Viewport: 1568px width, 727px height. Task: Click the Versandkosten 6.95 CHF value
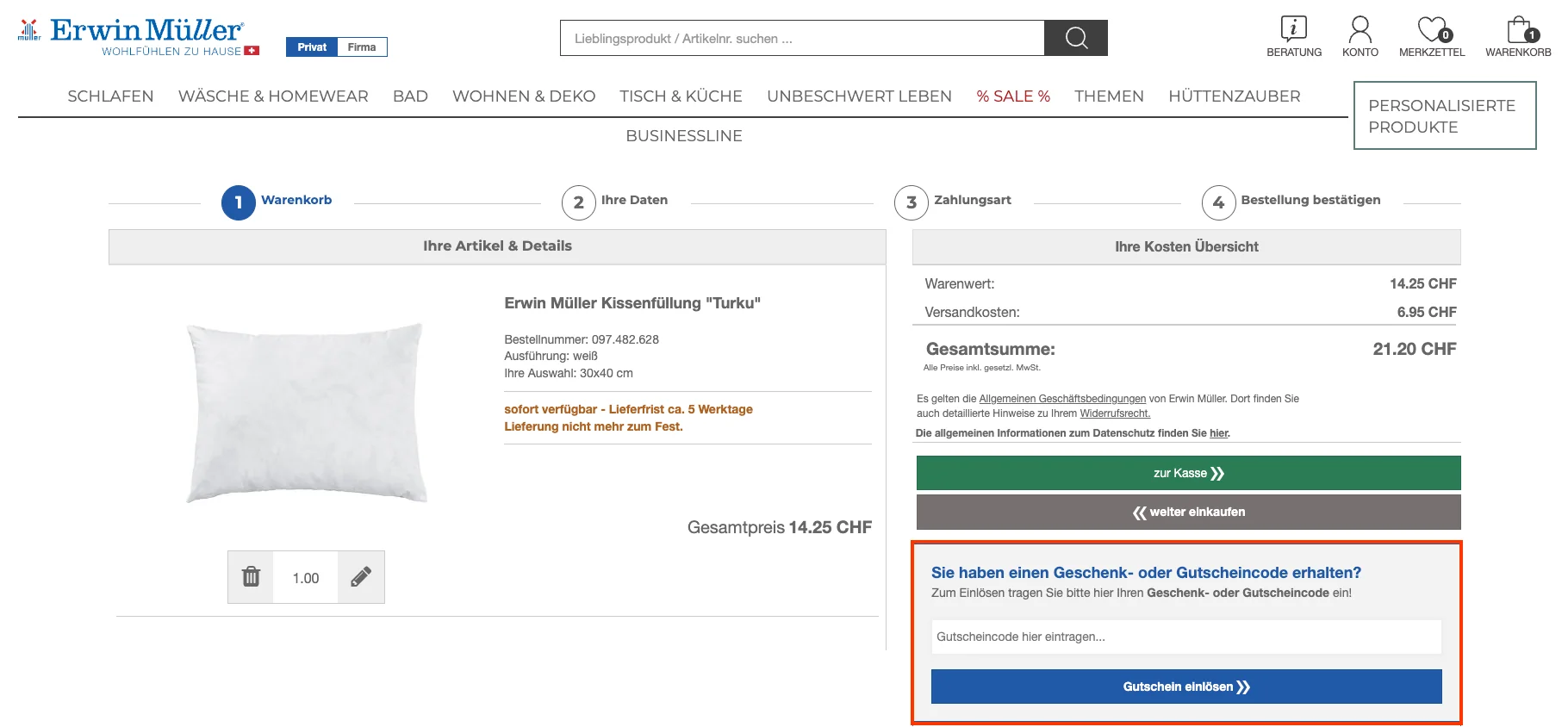pos(1427,312)
